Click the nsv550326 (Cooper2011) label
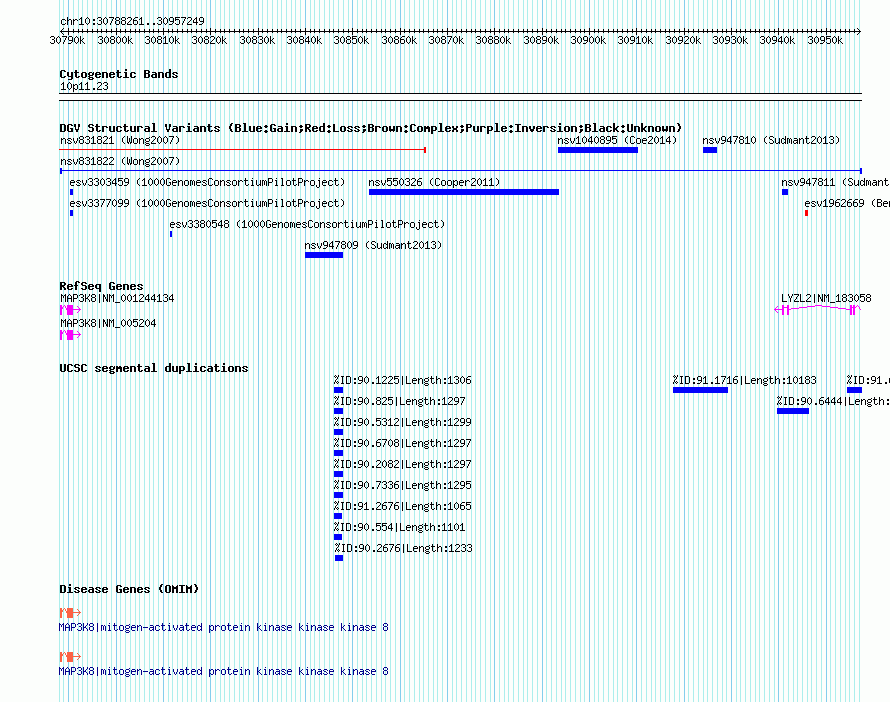 pos(434,182)
